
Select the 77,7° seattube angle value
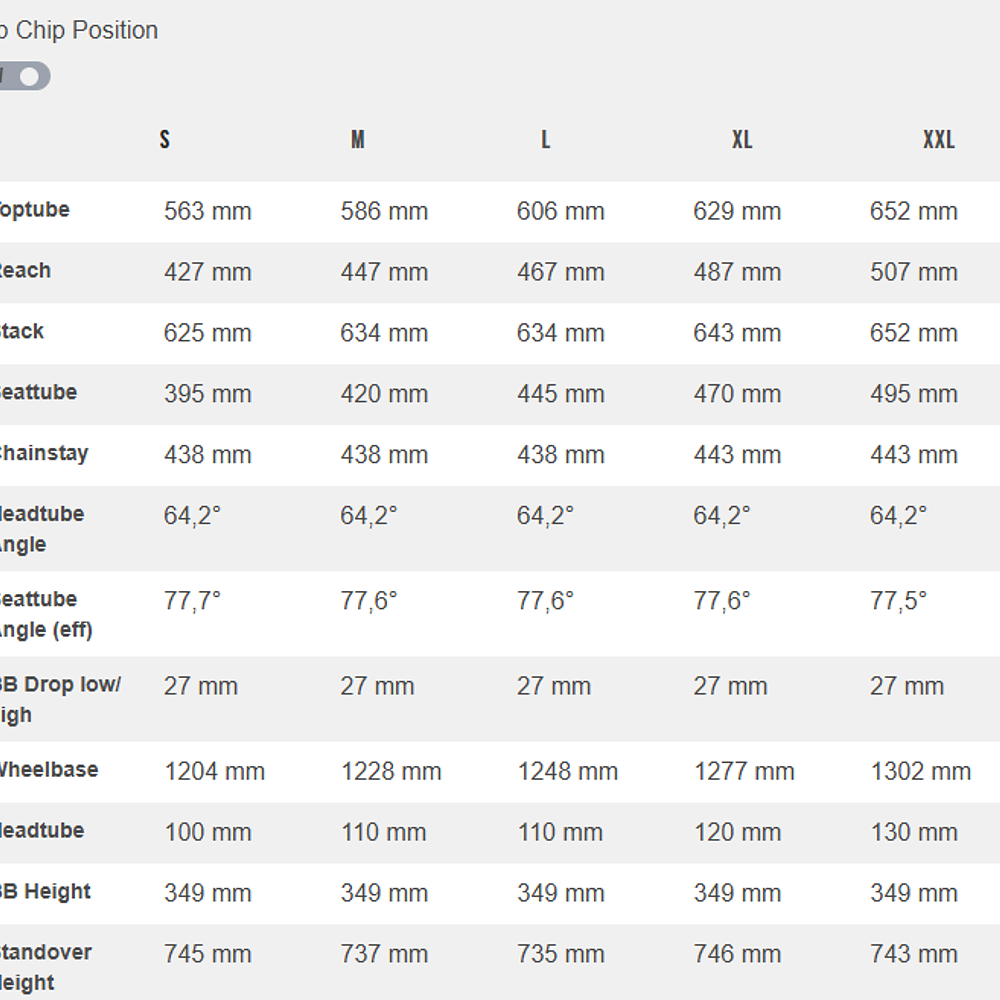pyautogui.click(x=192, y=600)
